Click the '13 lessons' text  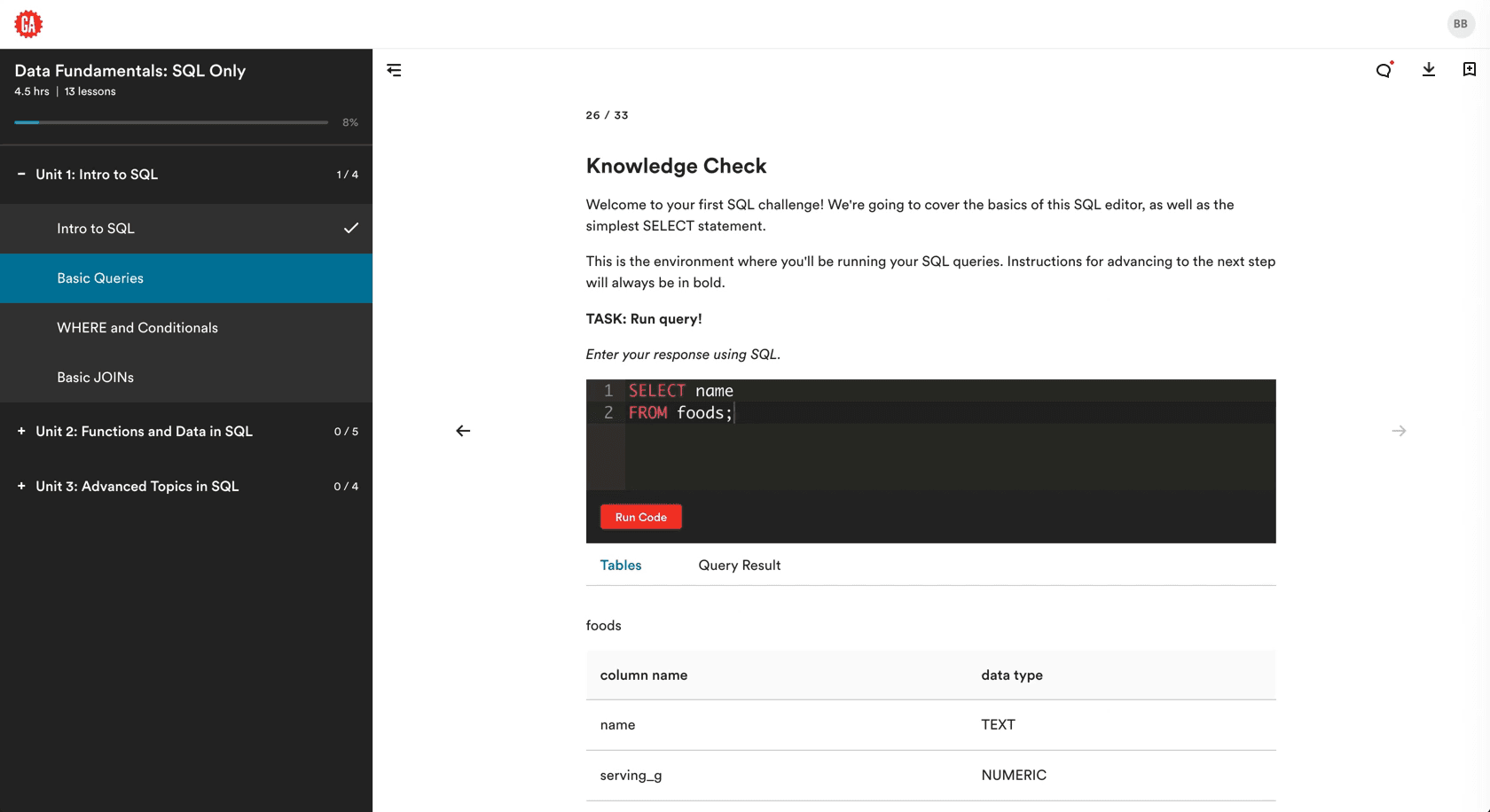(x=90, y=91)
